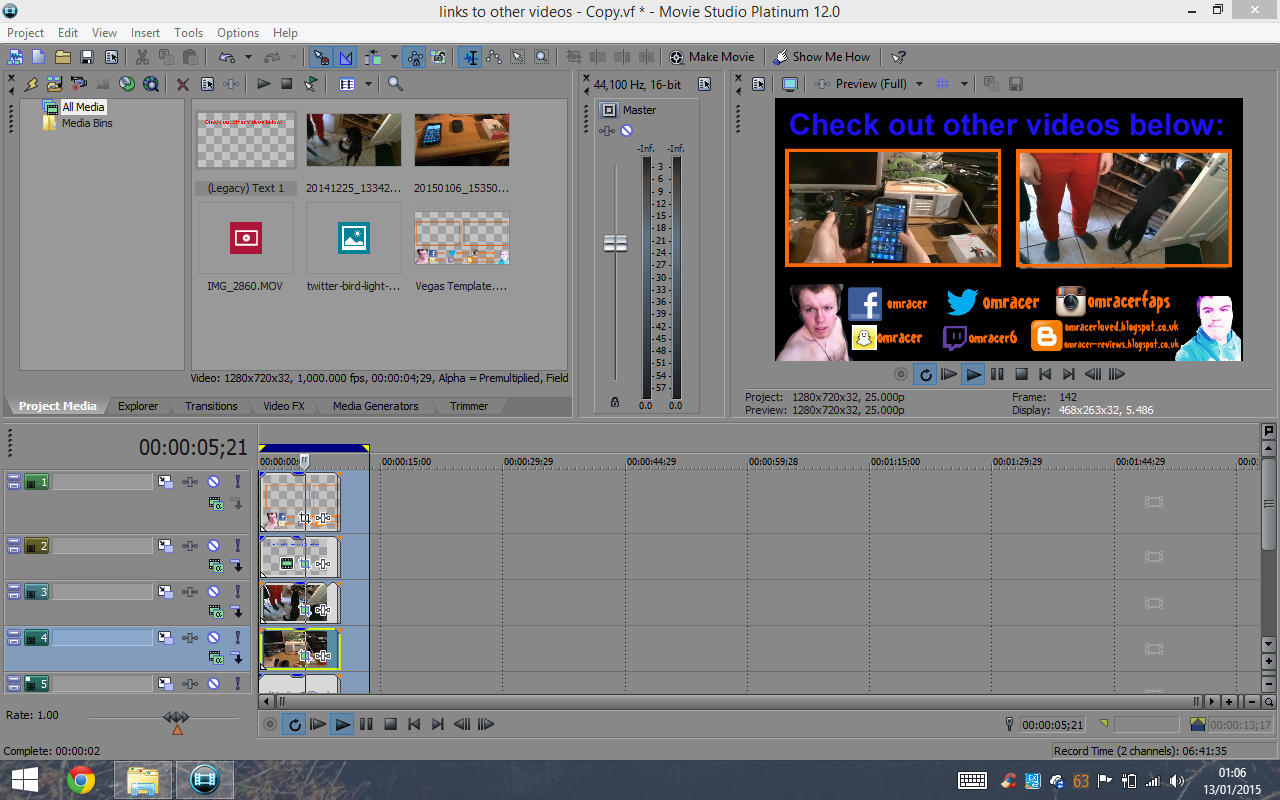Image resolution: width=1280 pixels, height=800 pixels.
Task: Click the Search media magnifier icon
Action: pyautogui.click(x=395, y=84)
